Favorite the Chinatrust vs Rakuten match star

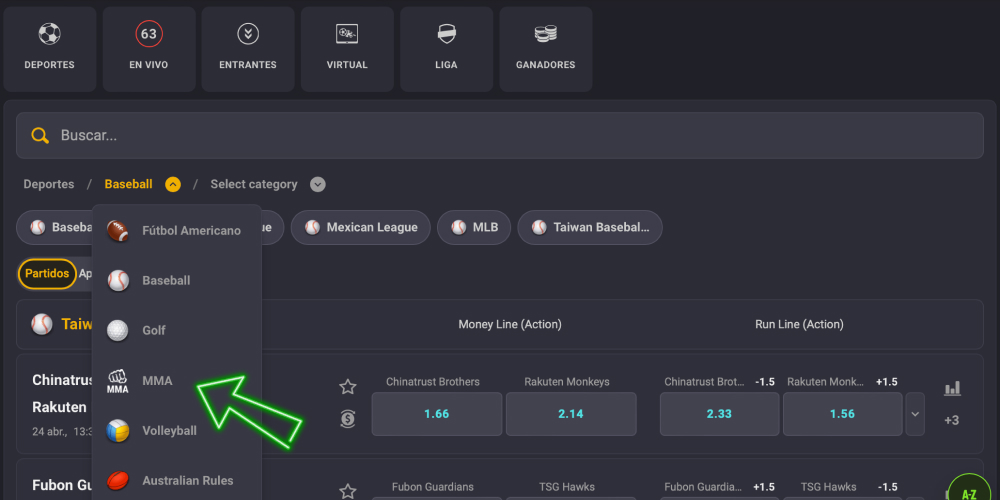point(347,387)
